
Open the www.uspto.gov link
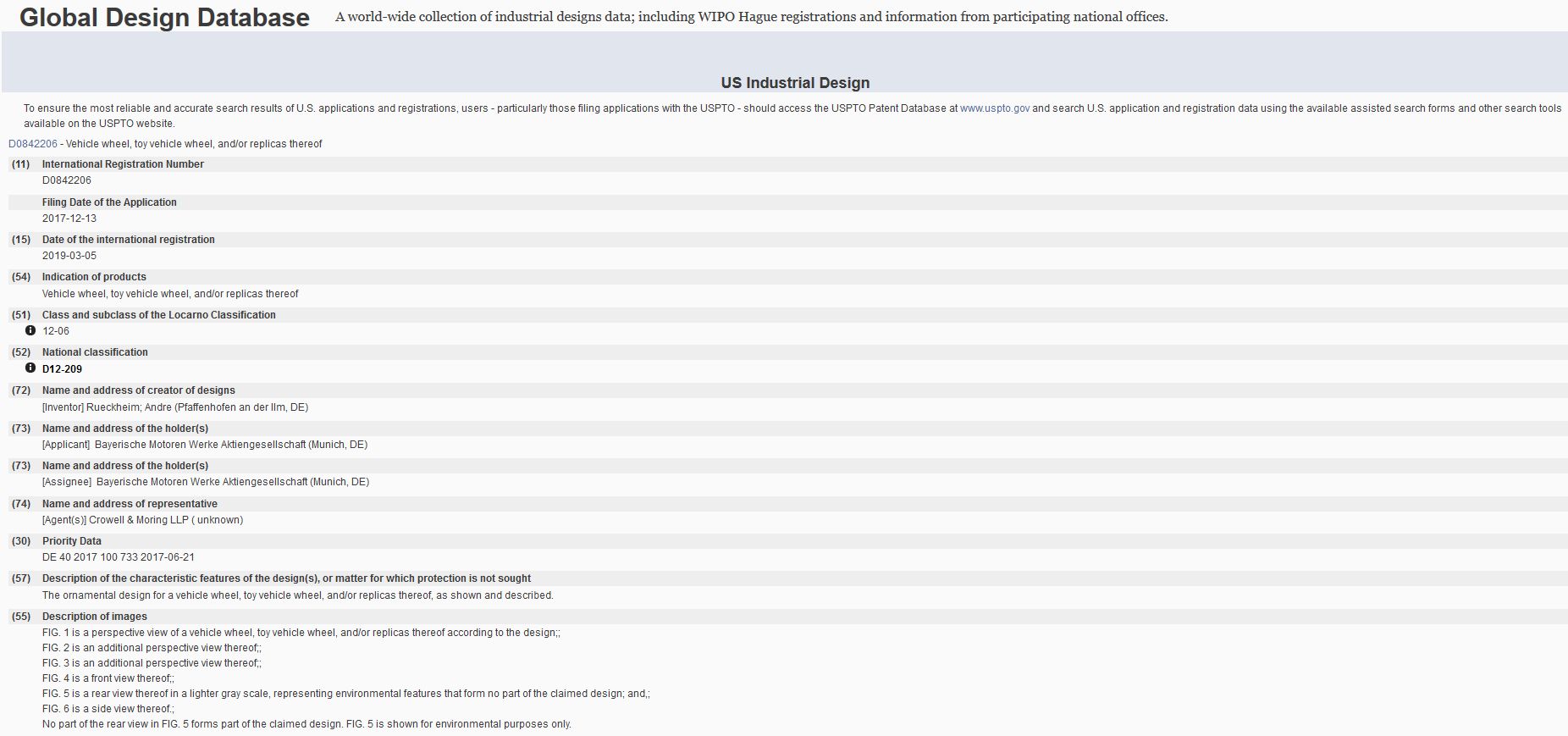pyautogui.click(x=995, y=108)
